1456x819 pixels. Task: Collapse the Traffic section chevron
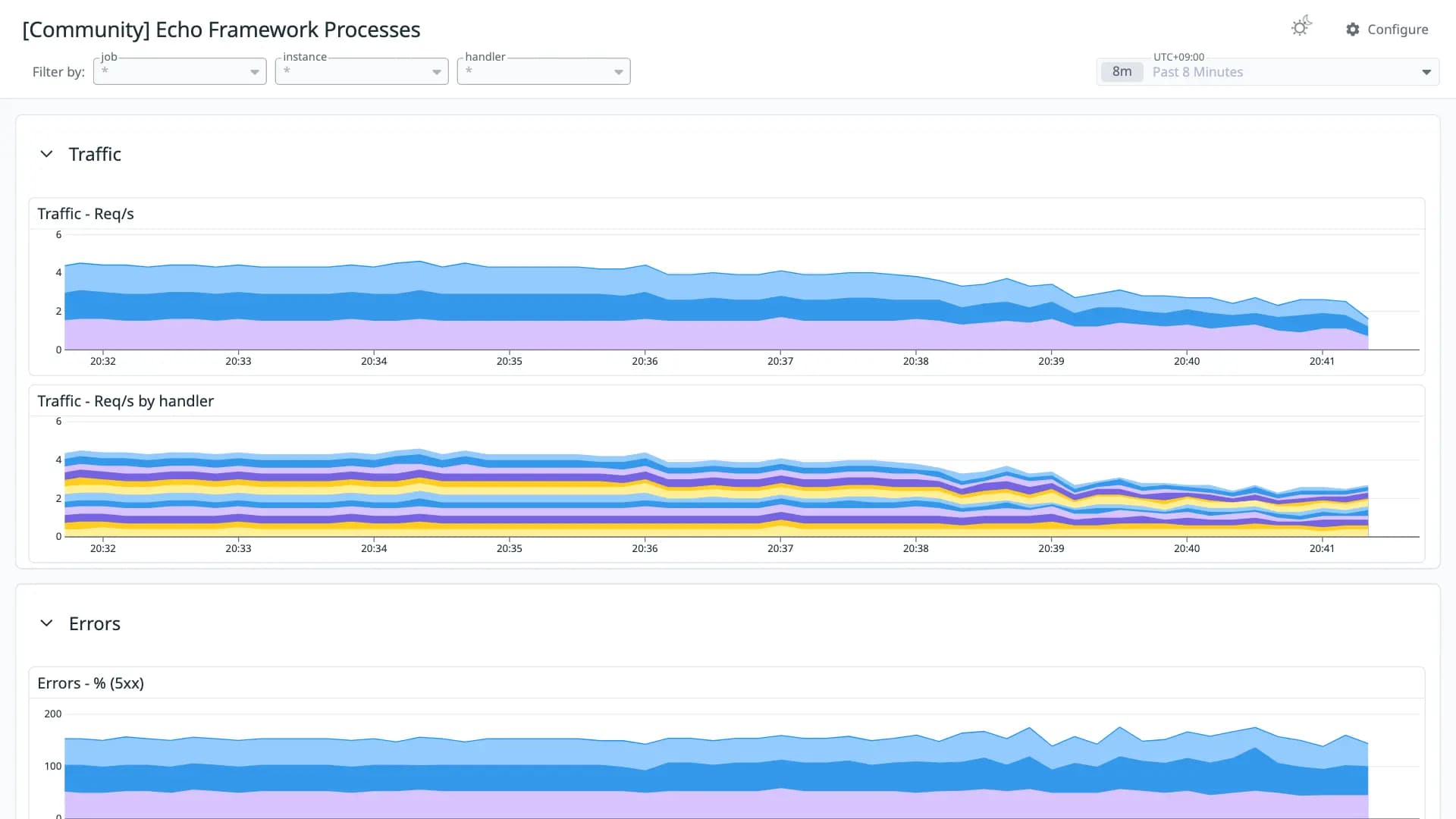pos(46,154)
